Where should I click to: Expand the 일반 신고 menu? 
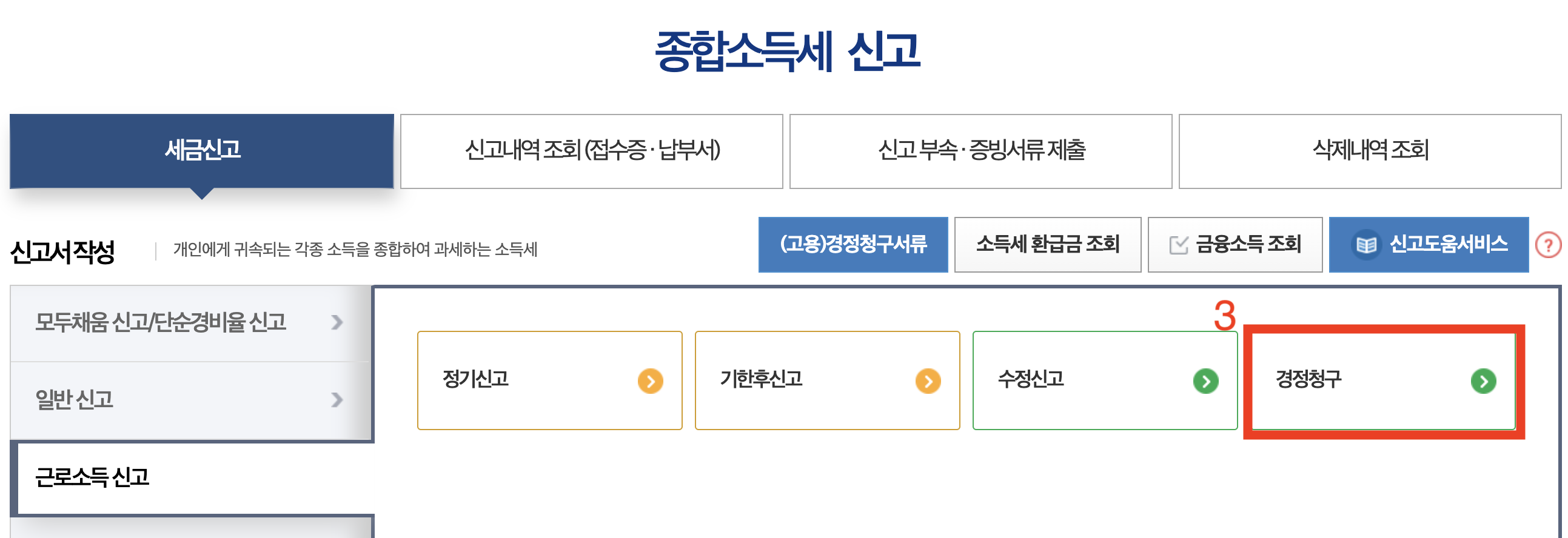[183, 399]
